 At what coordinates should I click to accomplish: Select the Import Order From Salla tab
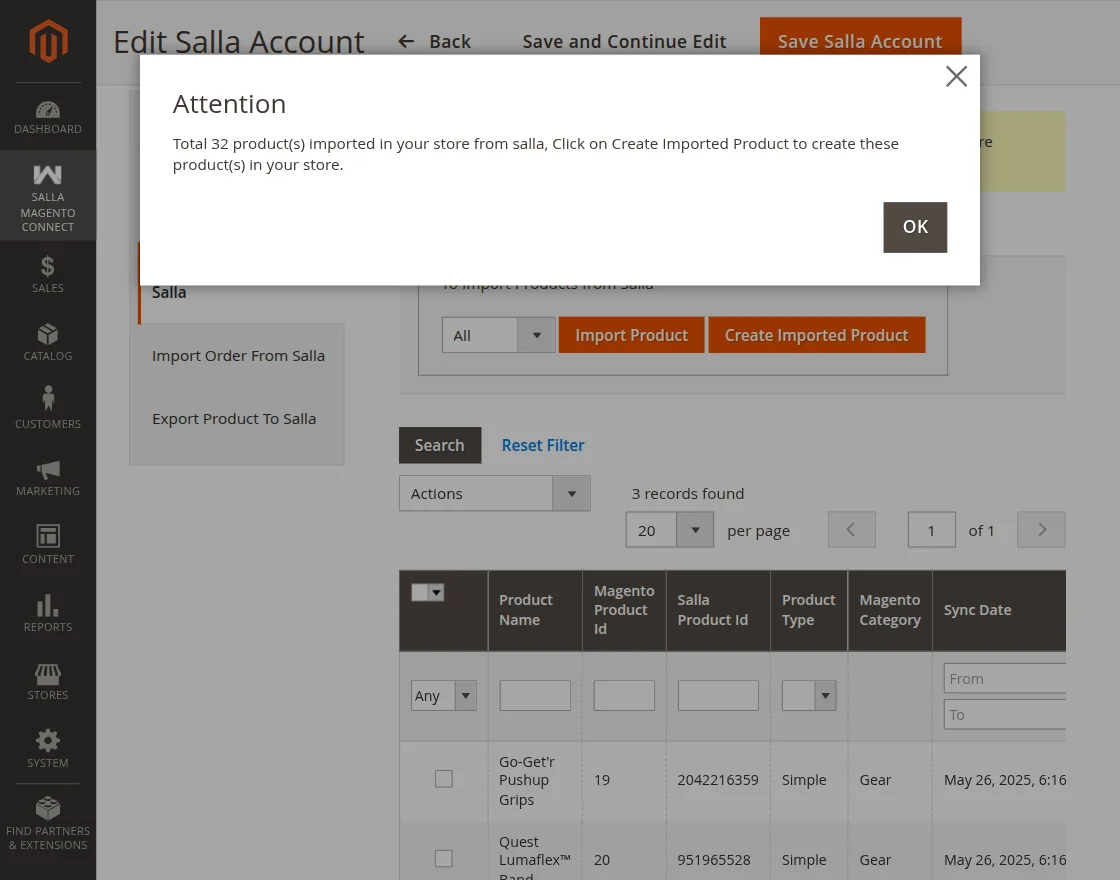pyautogui.click(x=238, y=356)
